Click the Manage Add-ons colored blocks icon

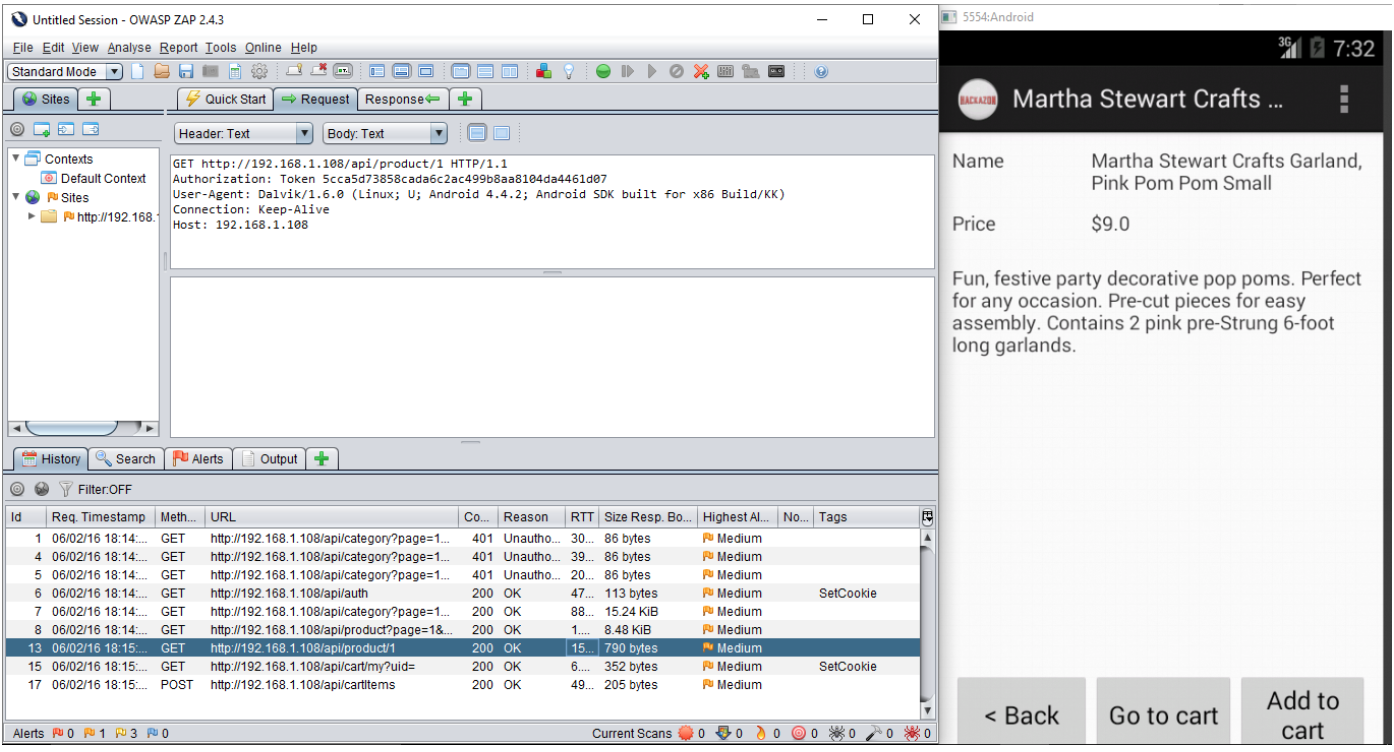[x=544, y=72]
